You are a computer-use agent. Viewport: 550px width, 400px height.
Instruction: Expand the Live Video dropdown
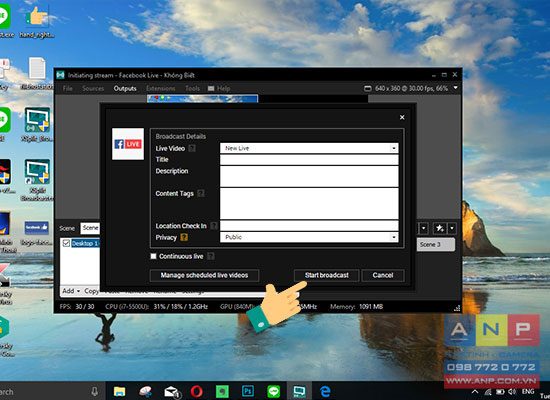394,148
